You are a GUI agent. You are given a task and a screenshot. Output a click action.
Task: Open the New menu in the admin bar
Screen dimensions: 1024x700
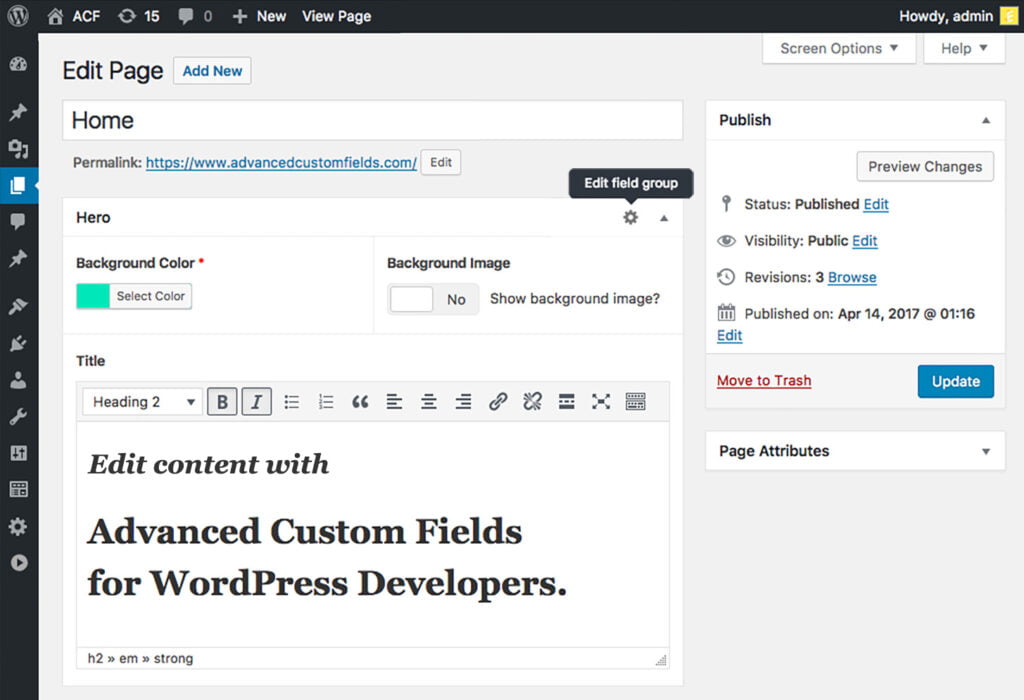[258, 15]
